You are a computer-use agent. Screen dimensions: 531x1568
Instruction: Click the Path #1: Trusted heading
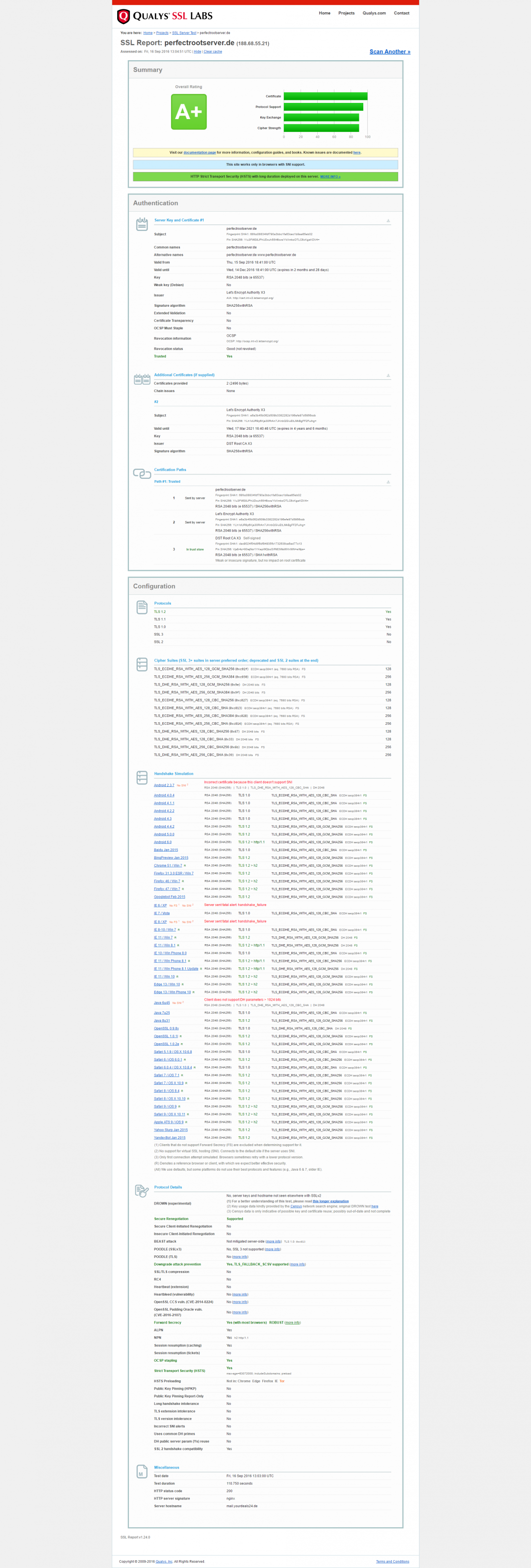pos(167,482)
